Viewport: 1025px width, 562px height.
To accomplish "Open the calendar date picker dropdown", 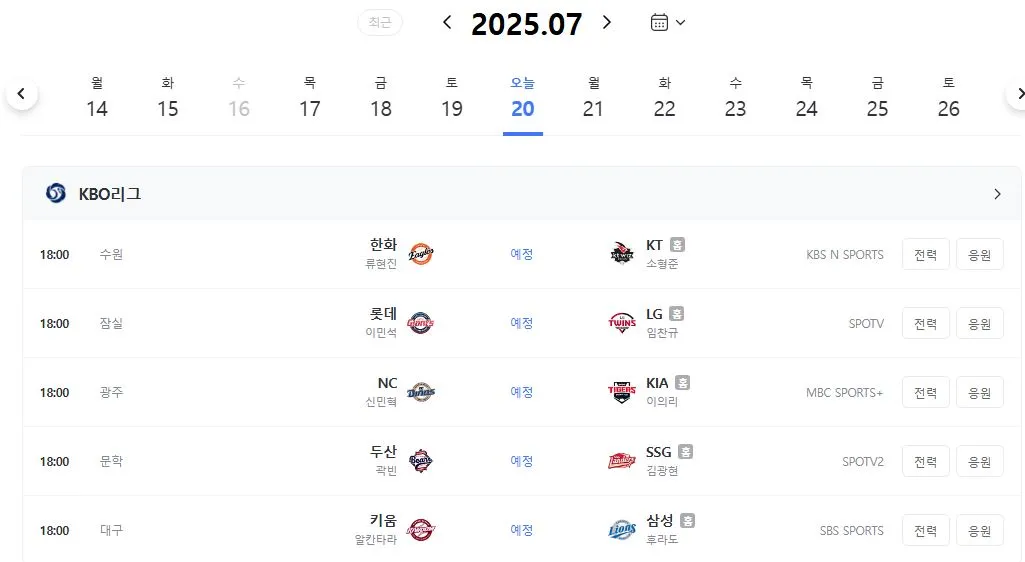I will (667, 23).
